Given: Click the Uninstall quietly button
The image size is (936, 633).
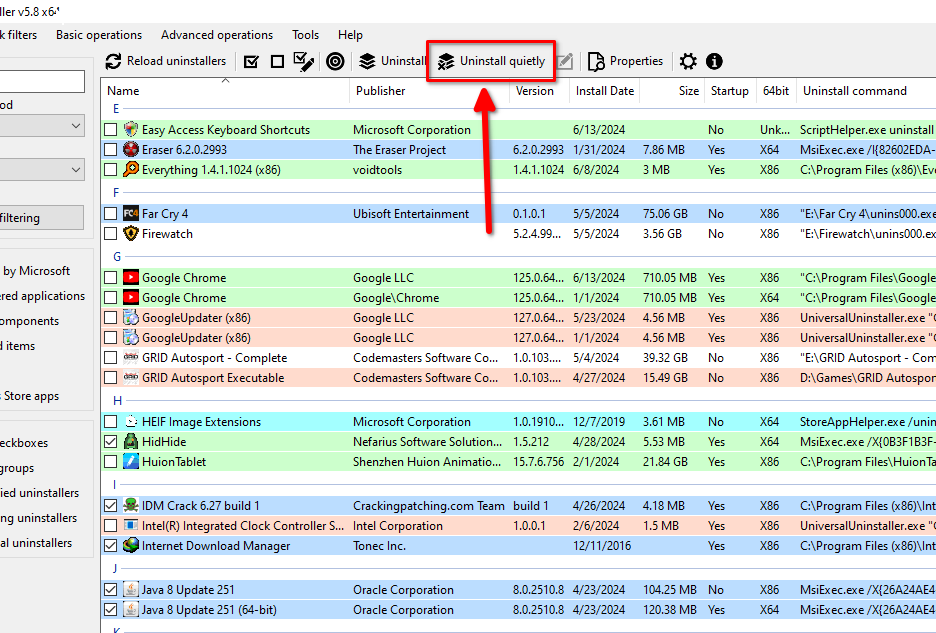Looking at the screenshot, I should (x=491, y=61).
